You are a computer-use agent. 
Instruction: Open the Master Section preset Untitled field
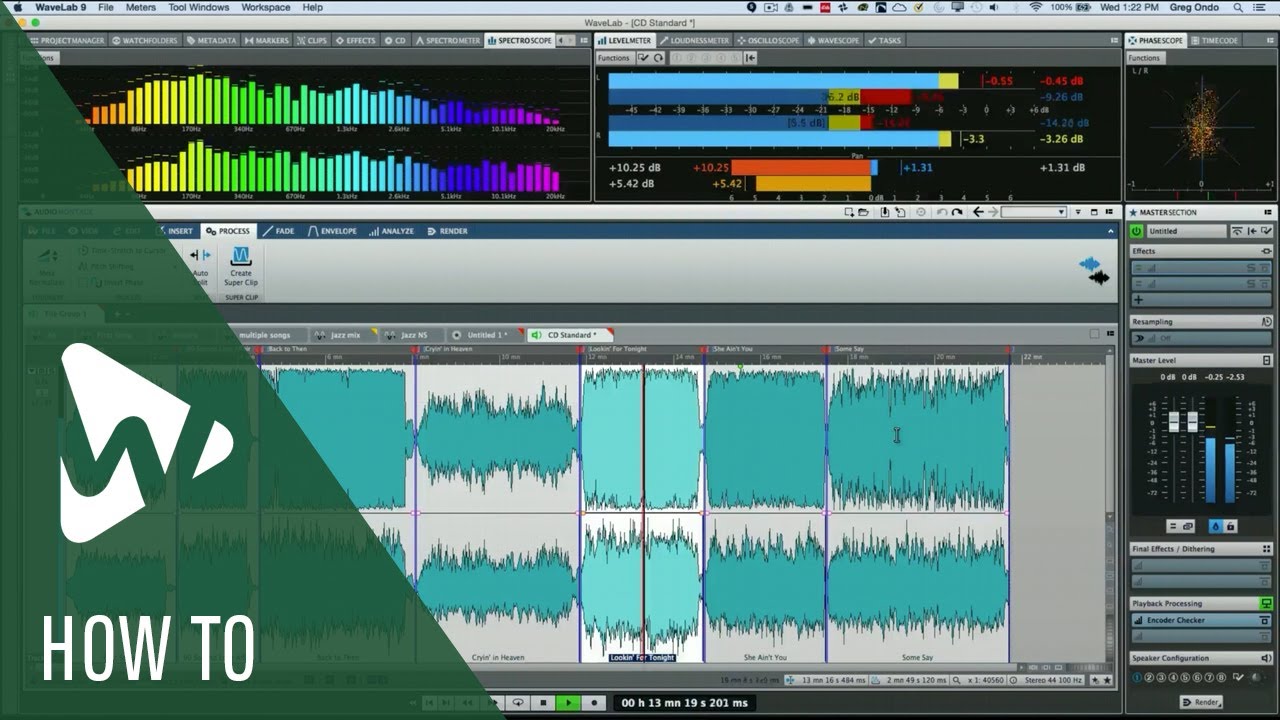coord(1187,231)
